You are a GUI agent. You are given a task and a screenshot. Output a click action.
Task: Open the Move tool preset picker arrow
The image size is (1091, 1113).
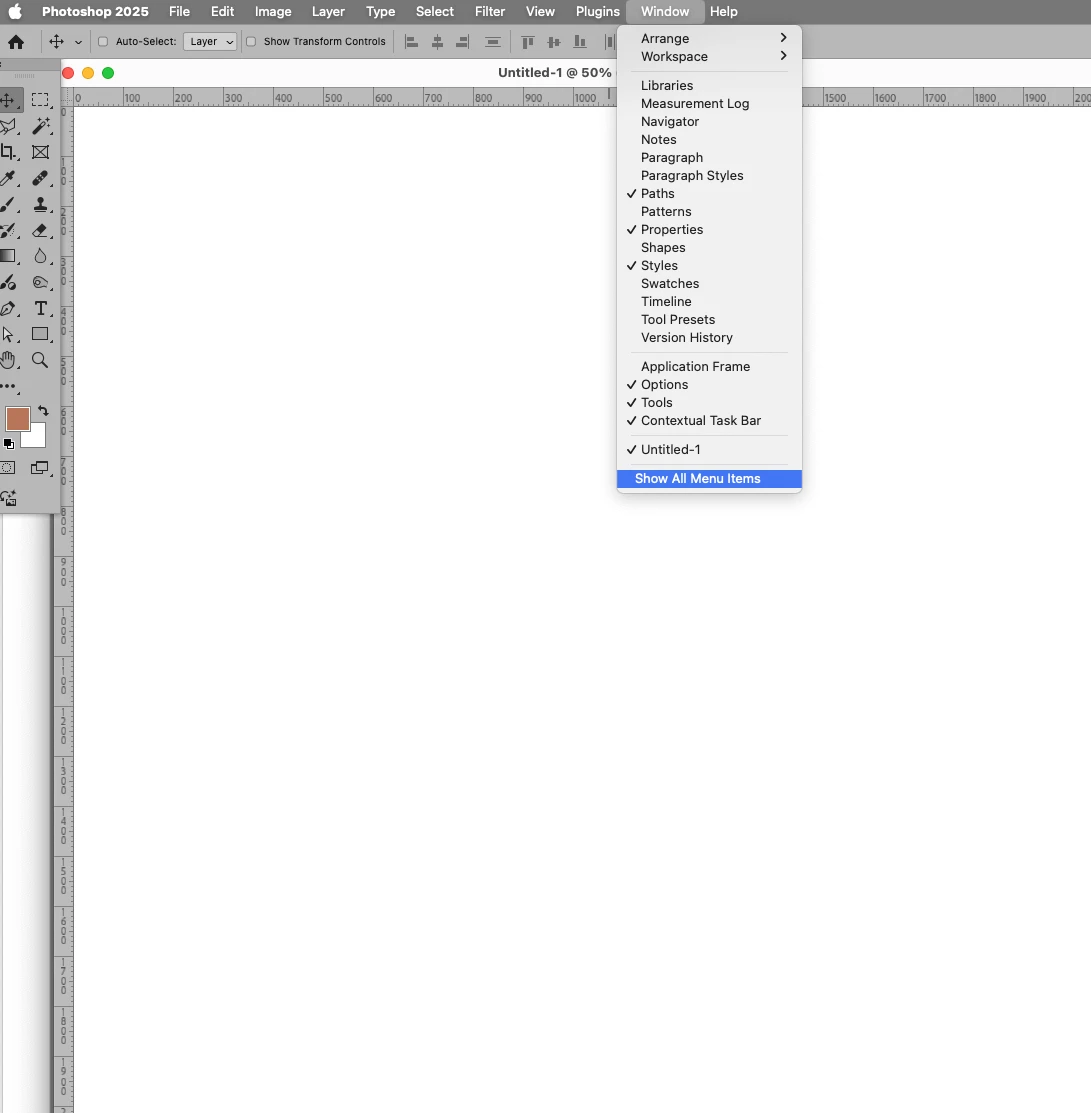tap(78, 42)
